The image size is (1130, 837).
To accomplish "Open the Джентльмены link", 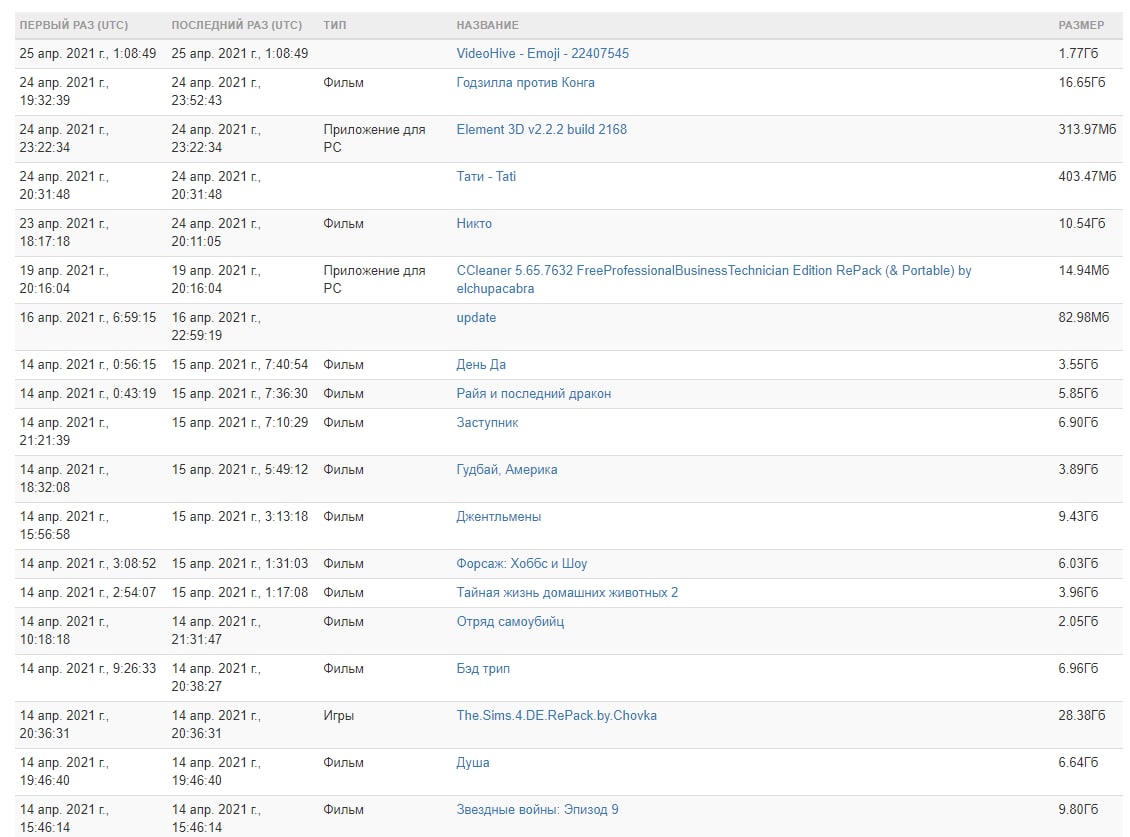I will click(x=499, y=517).
